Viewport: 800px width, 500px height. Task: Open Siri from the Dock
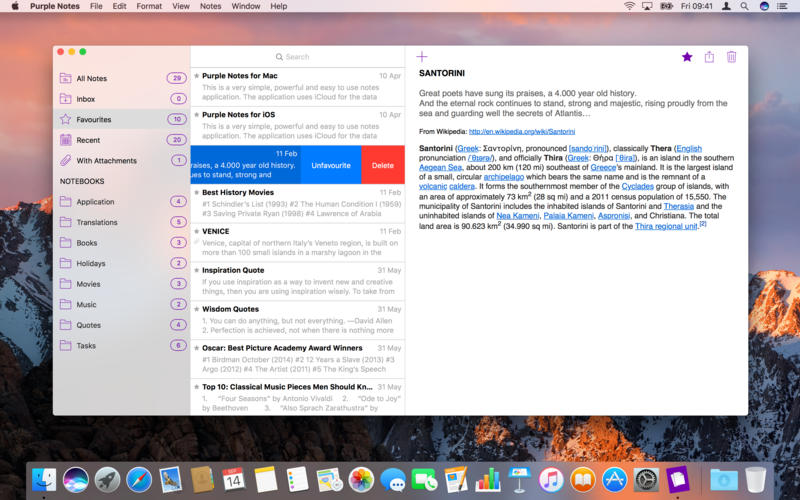(x=76, y=480)
